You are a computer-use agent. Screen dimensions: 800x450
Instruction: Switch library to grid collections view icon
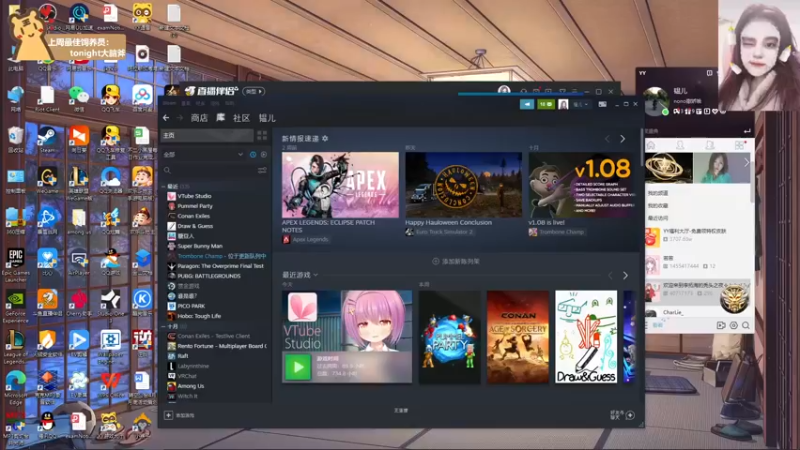tap(262, 135)
